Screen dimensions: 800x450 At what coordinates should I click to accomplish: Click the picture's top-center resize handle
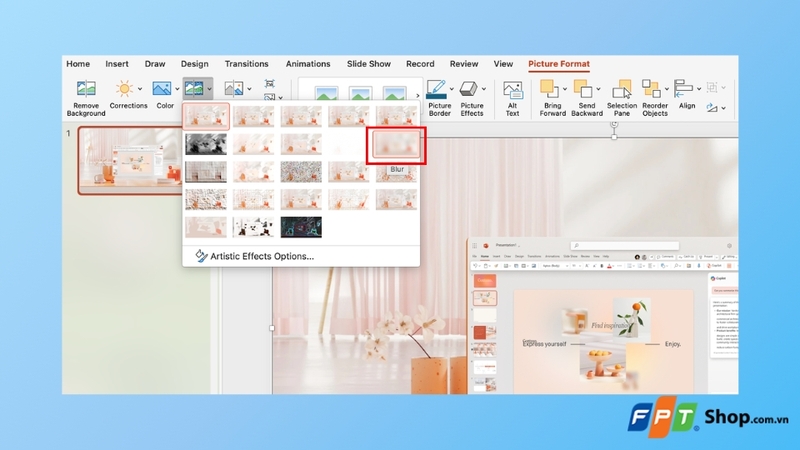coord(614,137)
